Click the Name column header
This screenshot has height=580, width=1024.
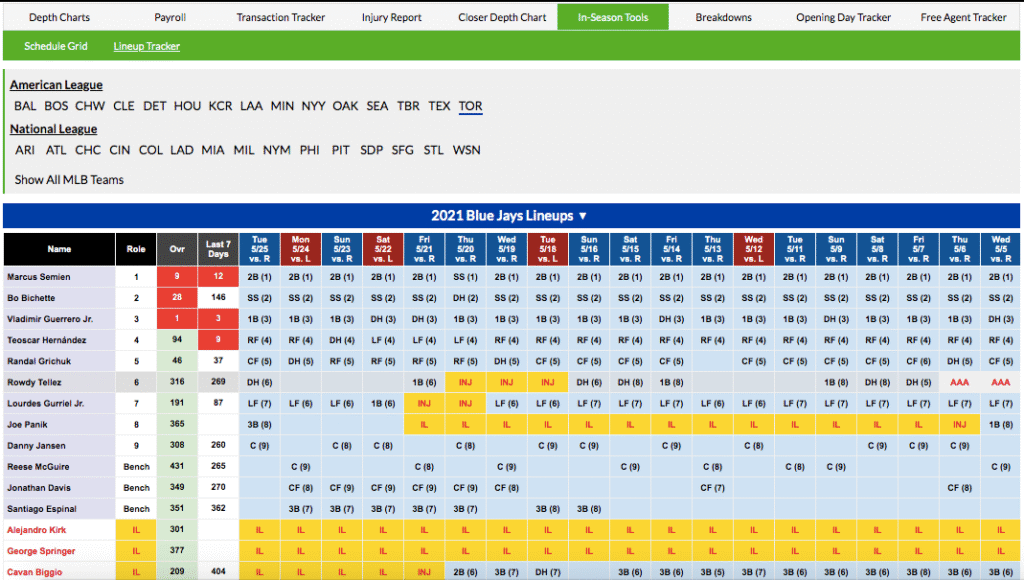(x=59, y=249)
